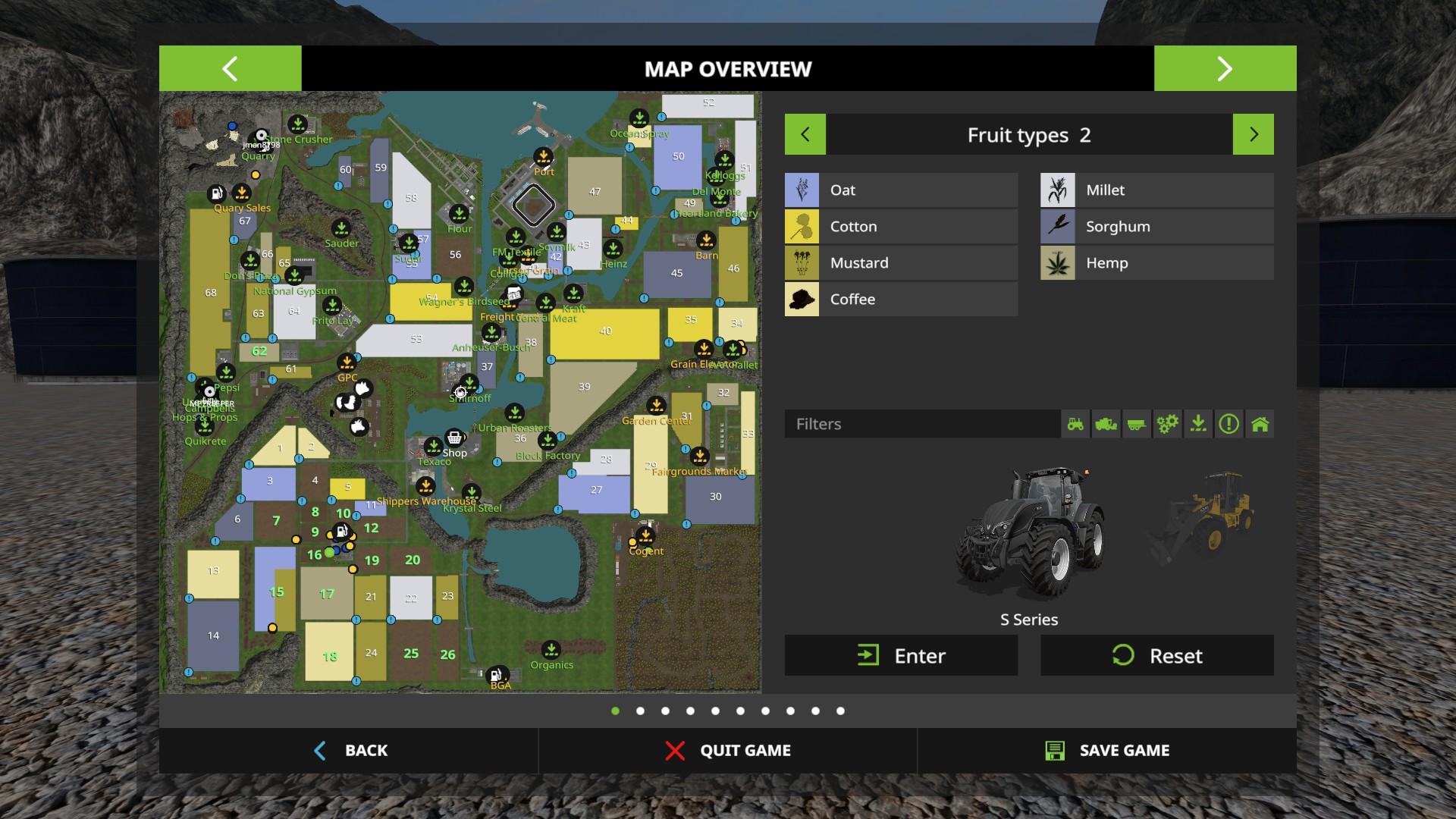Click the BGA fuel pump map icon
Screen dimensions: 1456x819
coord(496,674)
